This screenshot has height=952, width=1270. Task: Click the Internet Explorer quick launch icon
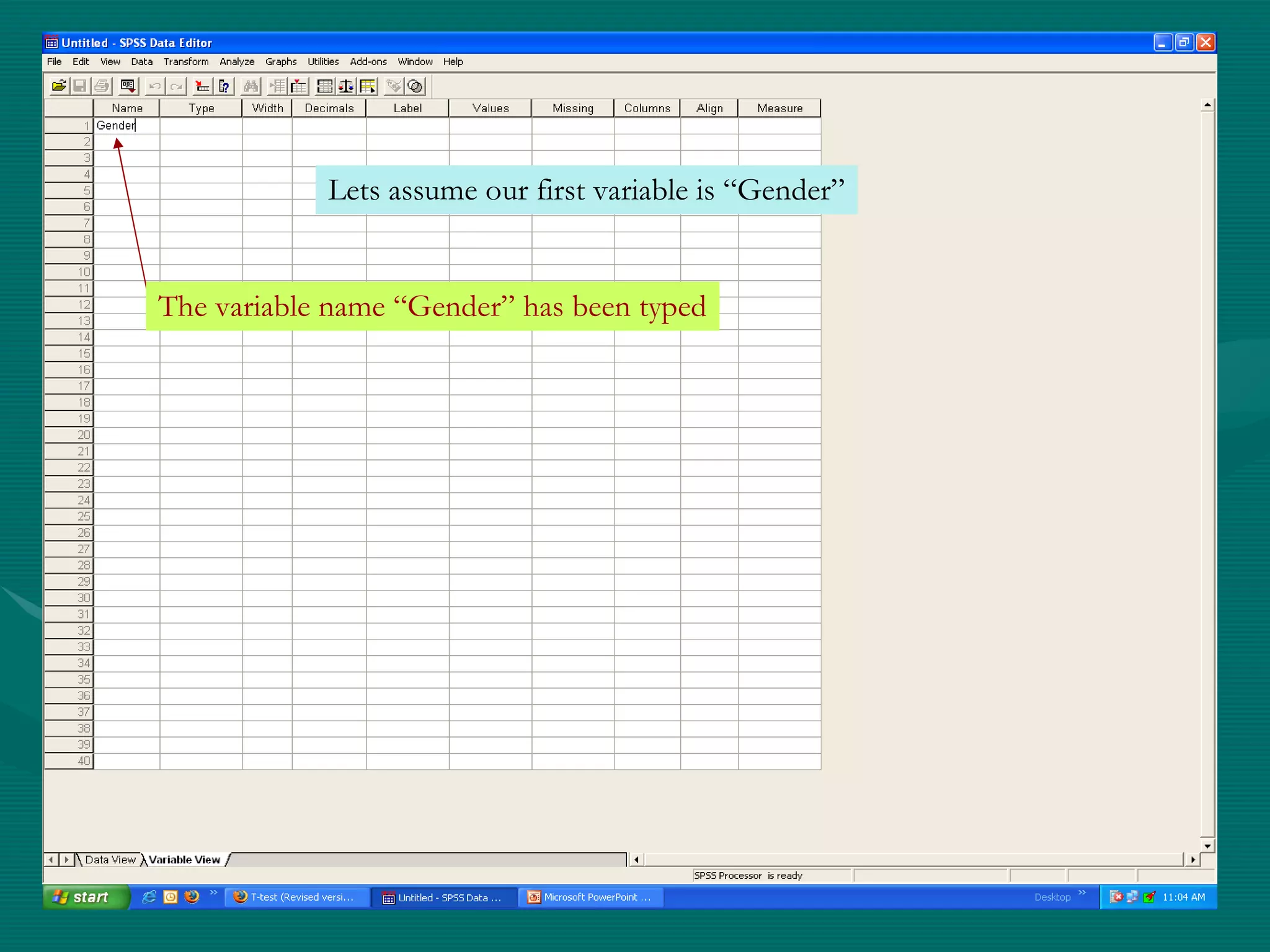(x=149, y=897)
